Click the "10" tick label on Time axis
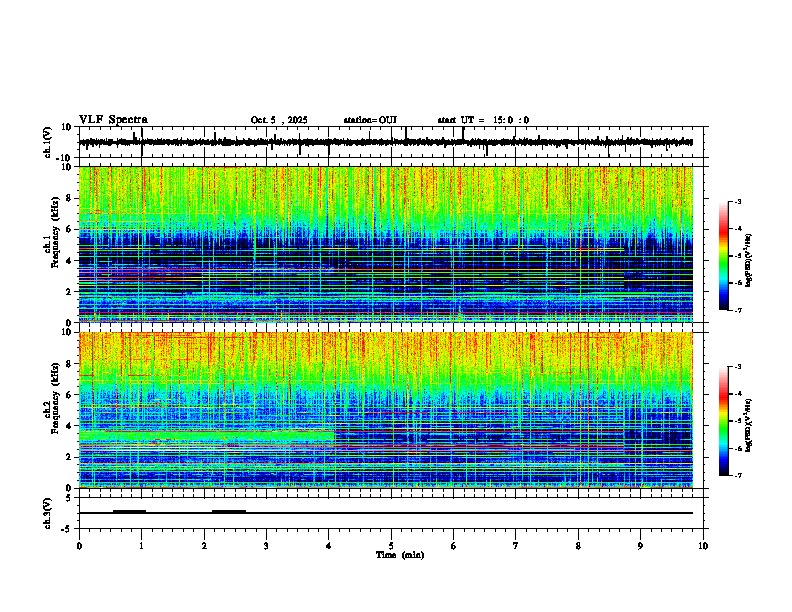Screen dimensions: 792x612 pyautogui.click(x=703, y=546)
